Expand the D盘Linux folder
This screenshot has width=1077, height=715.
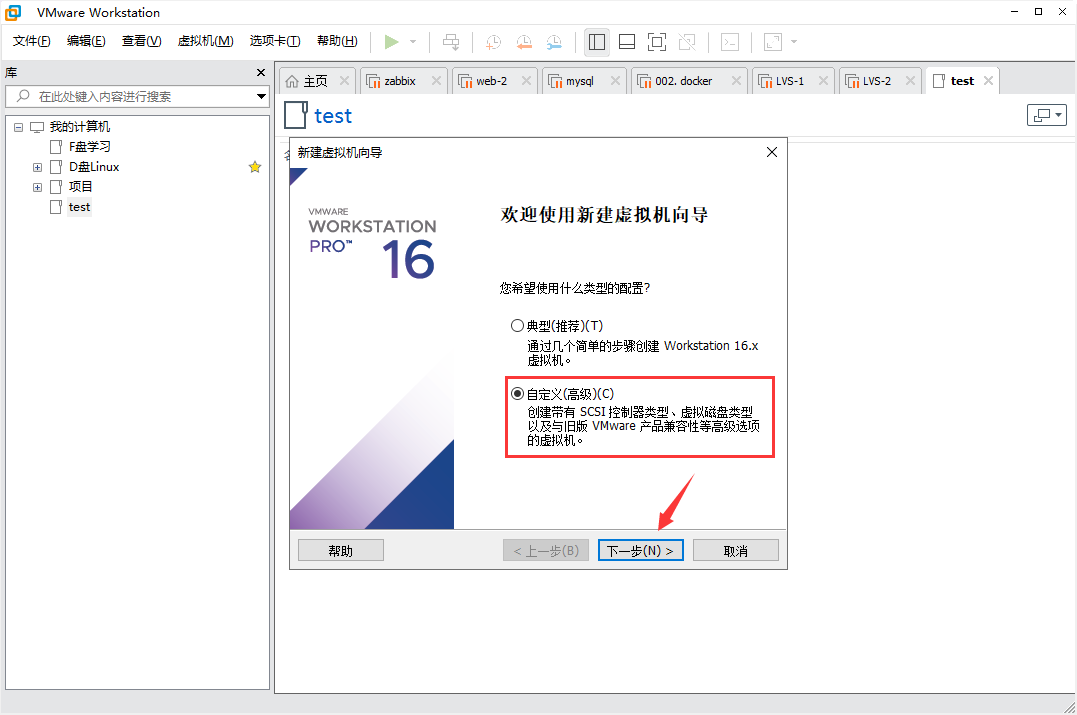[x=38, y=168]
